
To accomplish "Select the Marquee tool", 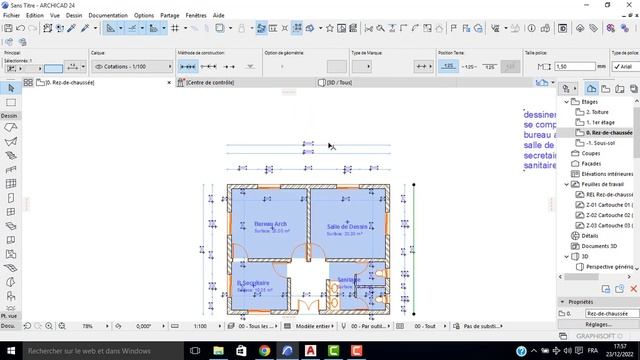I will click(x=11, y=102).
